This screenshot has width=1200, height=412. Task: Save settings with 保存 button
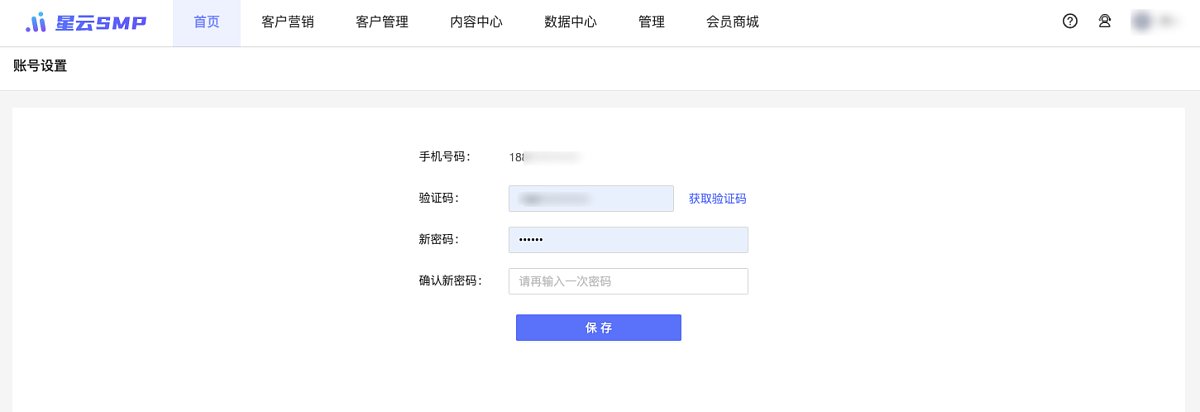(x=598, y=328)
